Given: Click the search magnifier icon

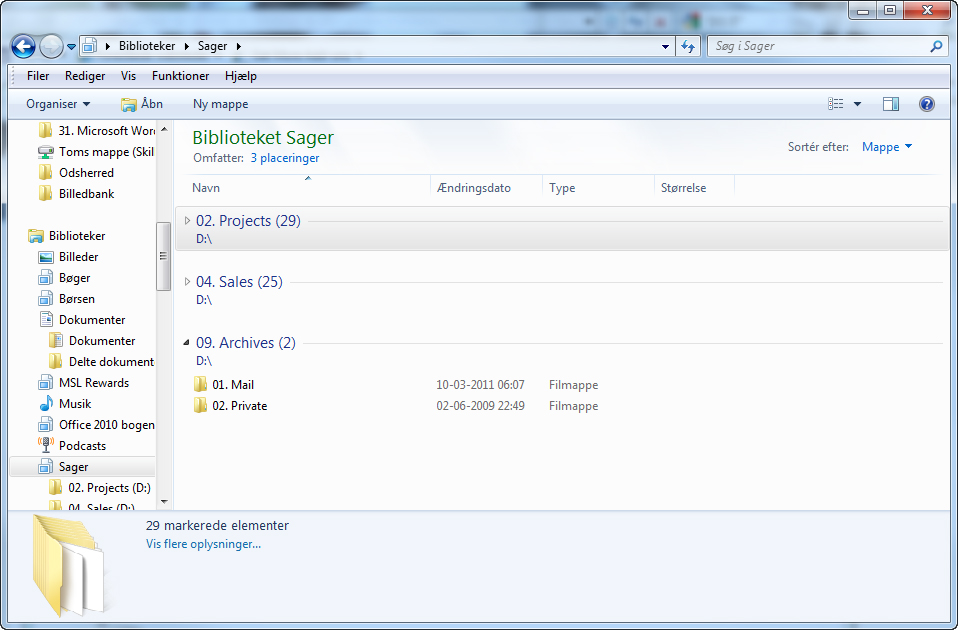Looking at the screenshot, I should pos(936,46).
